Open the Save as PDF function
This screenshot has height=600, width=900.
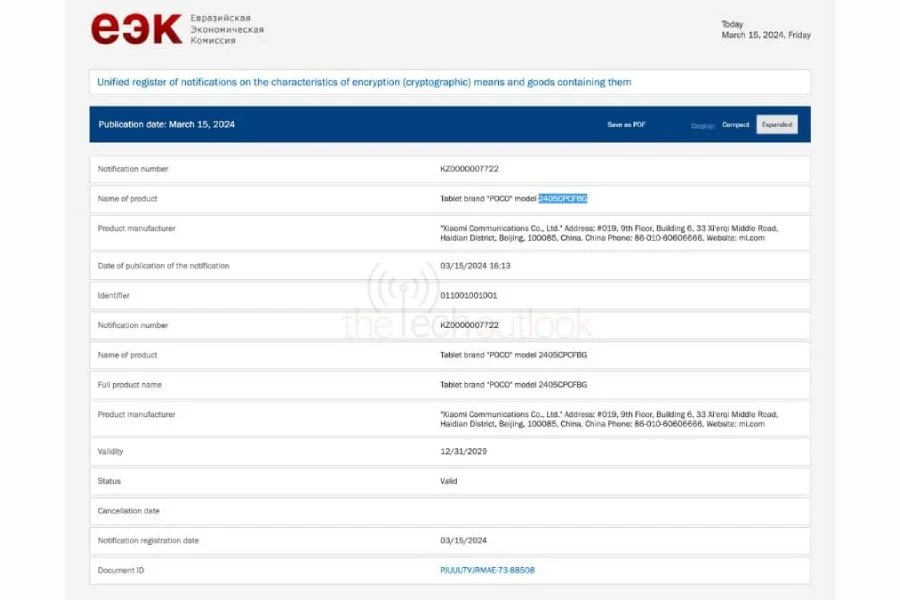click(628, 124)
